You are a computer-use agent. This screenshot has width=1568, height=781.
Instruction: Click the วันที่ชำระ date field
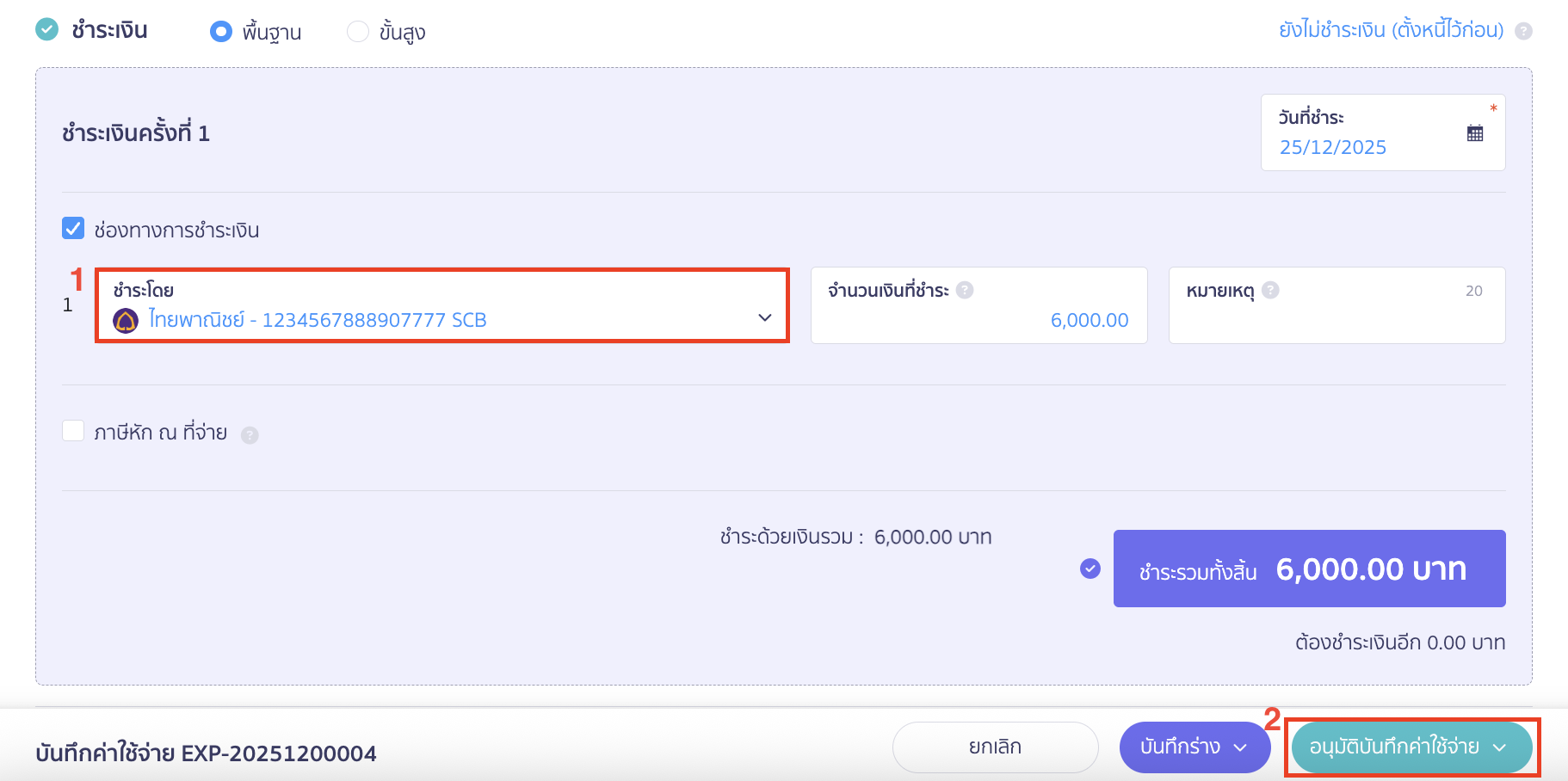(1368, 146)
